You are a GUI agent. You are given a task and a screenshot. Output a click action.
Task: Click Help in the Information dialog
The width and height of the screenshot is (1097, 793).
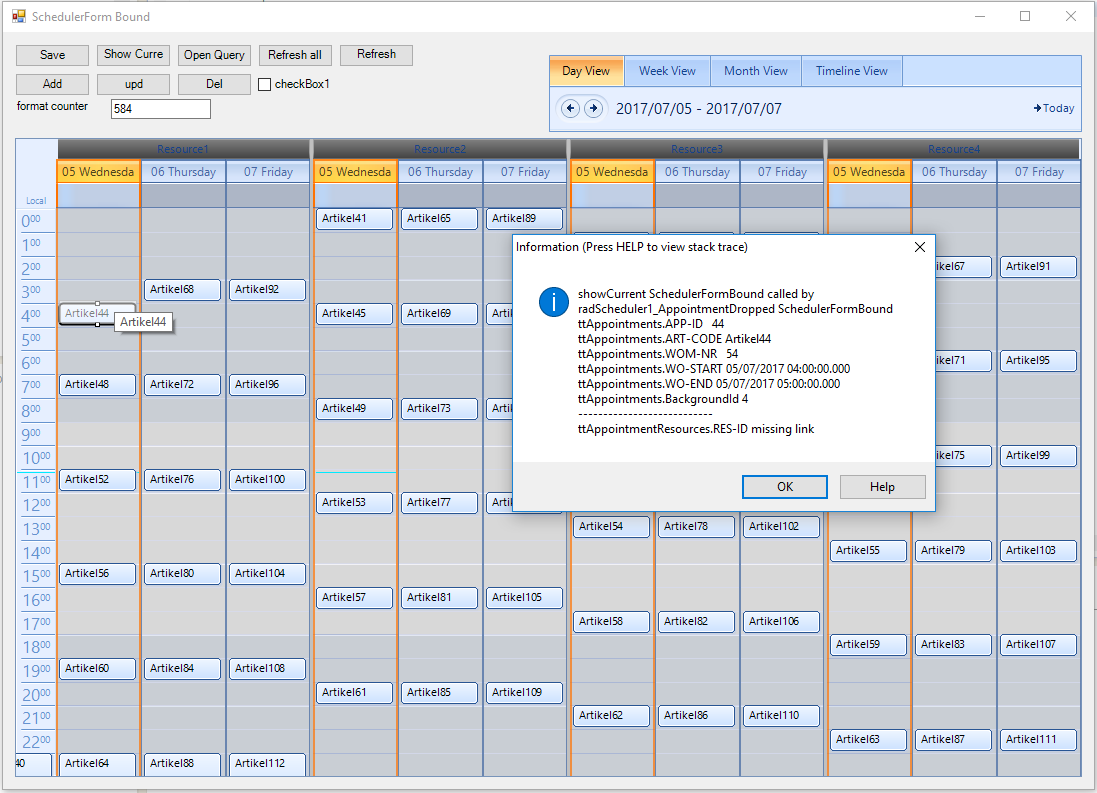coord(882,487)
